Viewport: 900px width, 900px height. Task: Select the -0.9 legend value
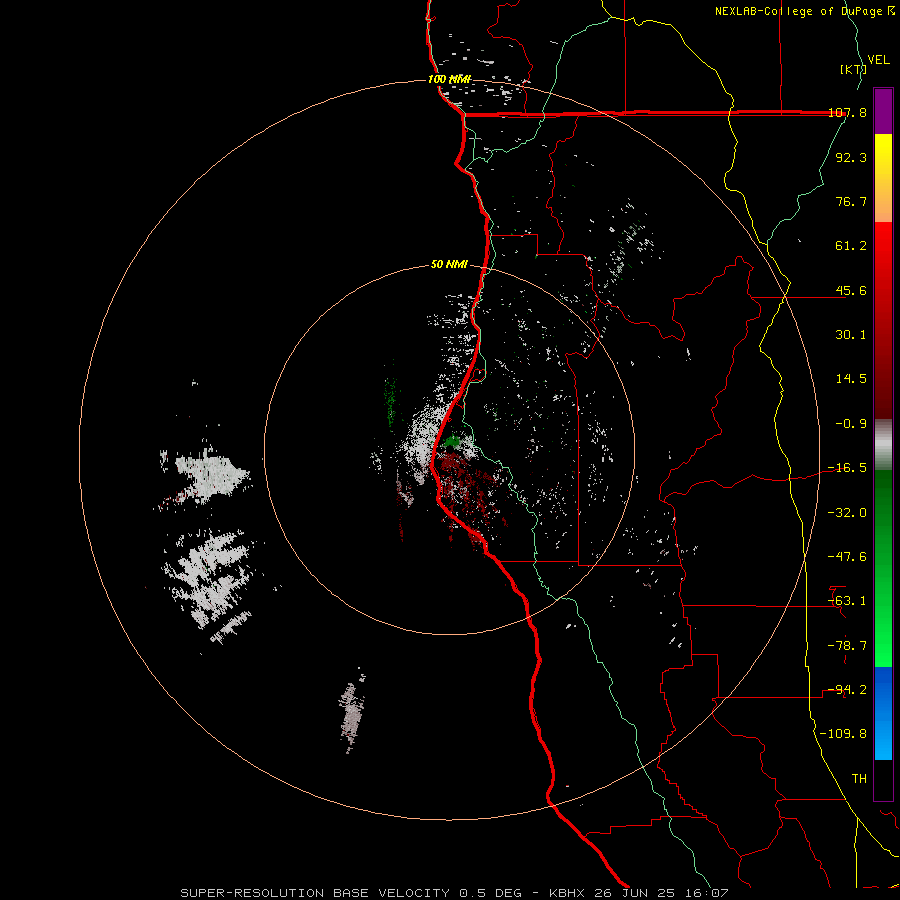point(851,424)
